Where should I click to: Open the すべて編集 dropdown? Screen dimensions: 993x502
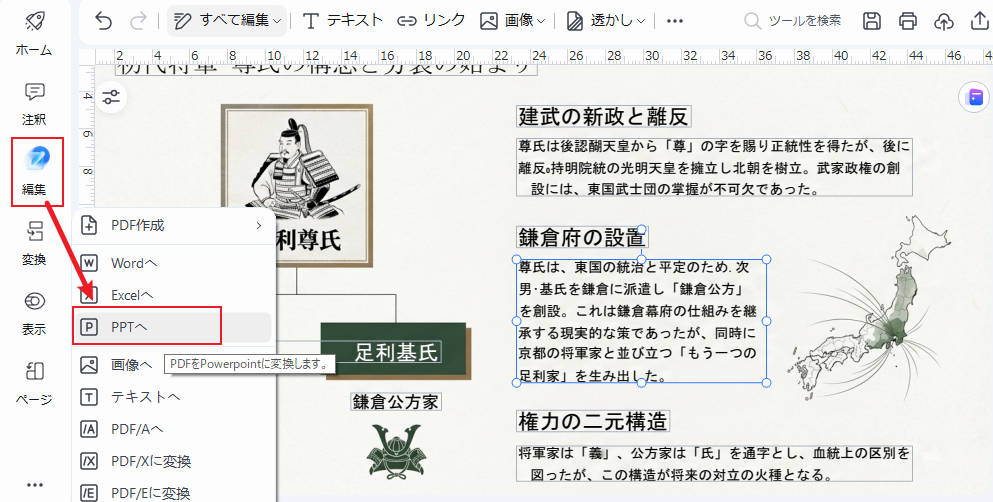click(x=227, y=21)
